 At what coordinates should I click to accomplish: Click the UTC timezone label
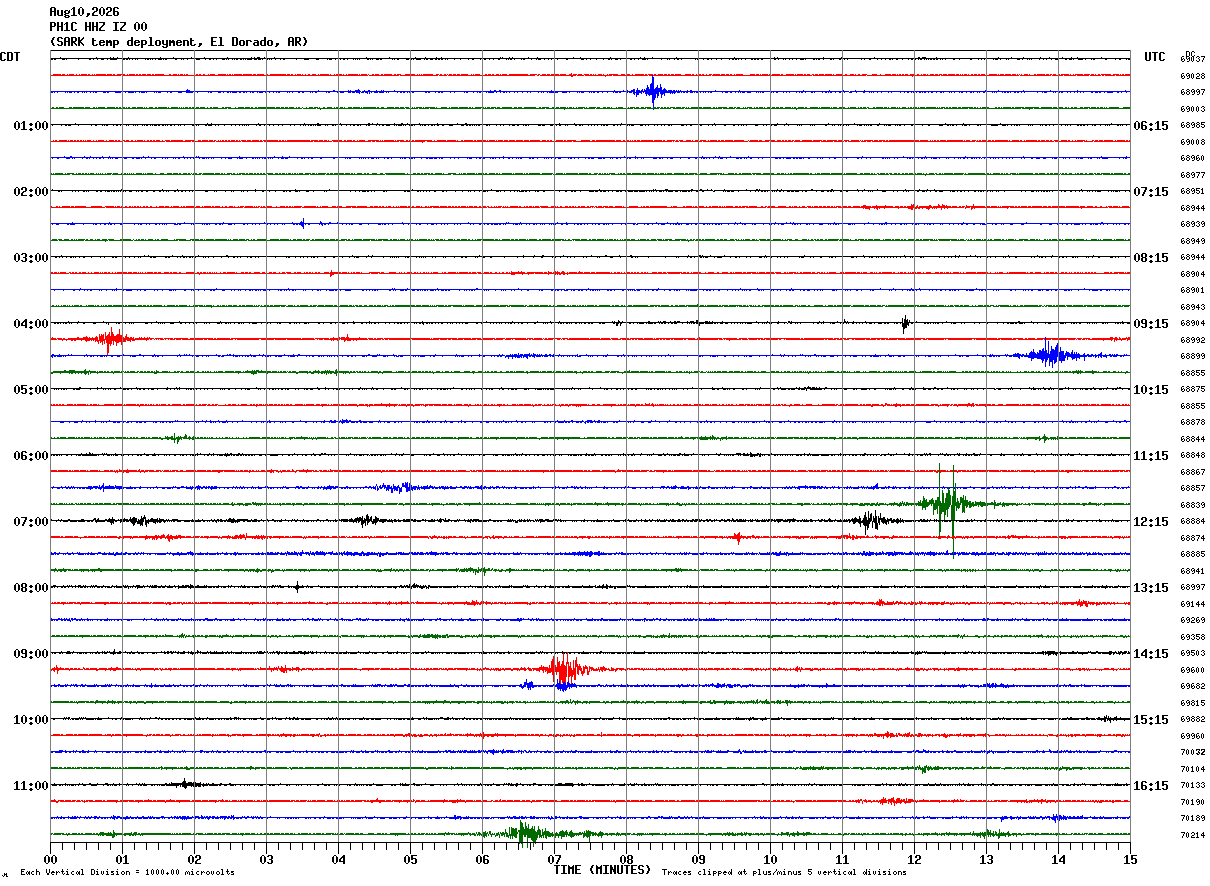tap(1155, 57)
